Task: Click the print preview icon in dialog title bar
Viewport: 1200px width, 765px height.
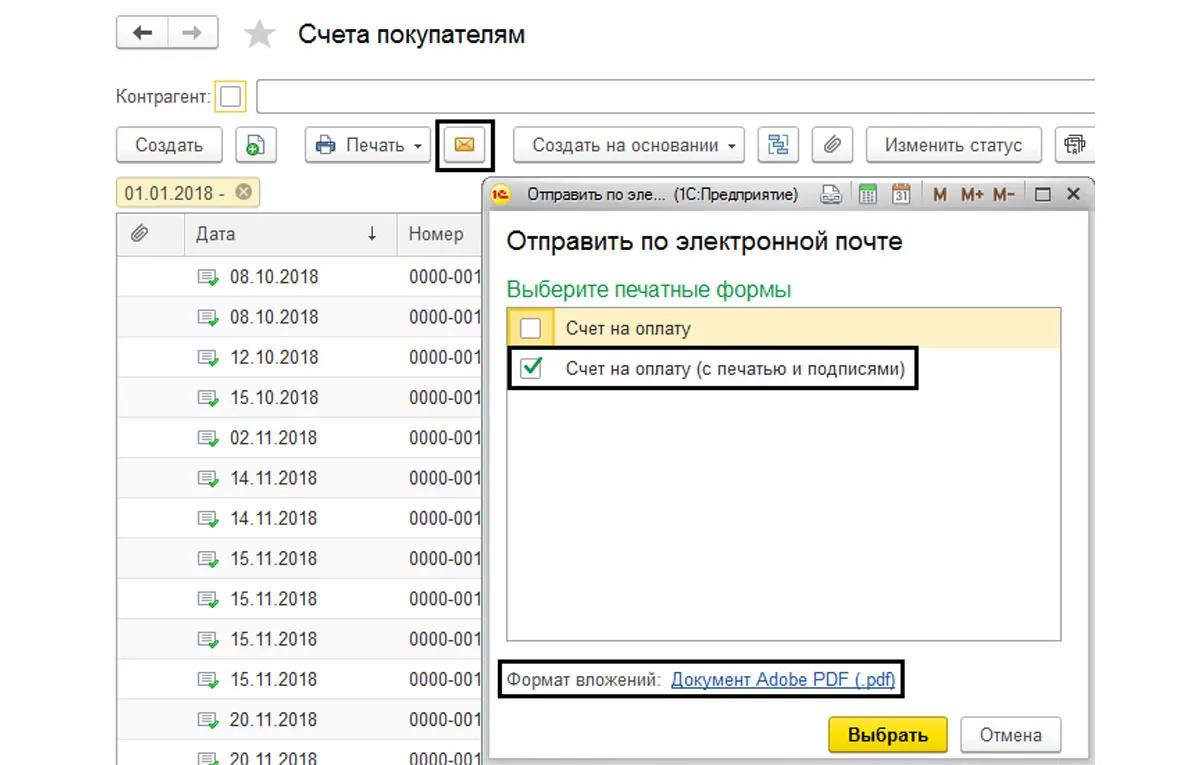Action: [x=831, y=195]
